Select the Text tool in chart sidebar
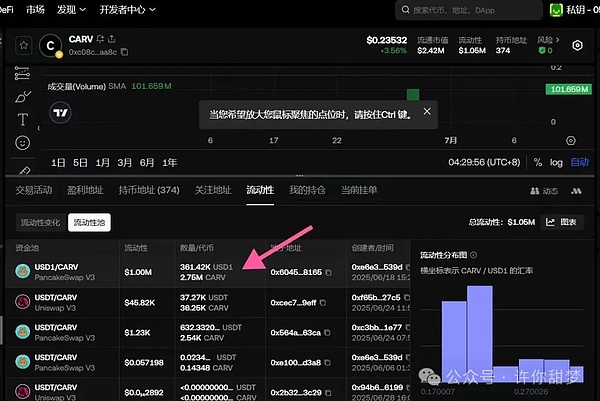Image resolution: width=600 pixels, height=401 pixels. tap(23, 120)
